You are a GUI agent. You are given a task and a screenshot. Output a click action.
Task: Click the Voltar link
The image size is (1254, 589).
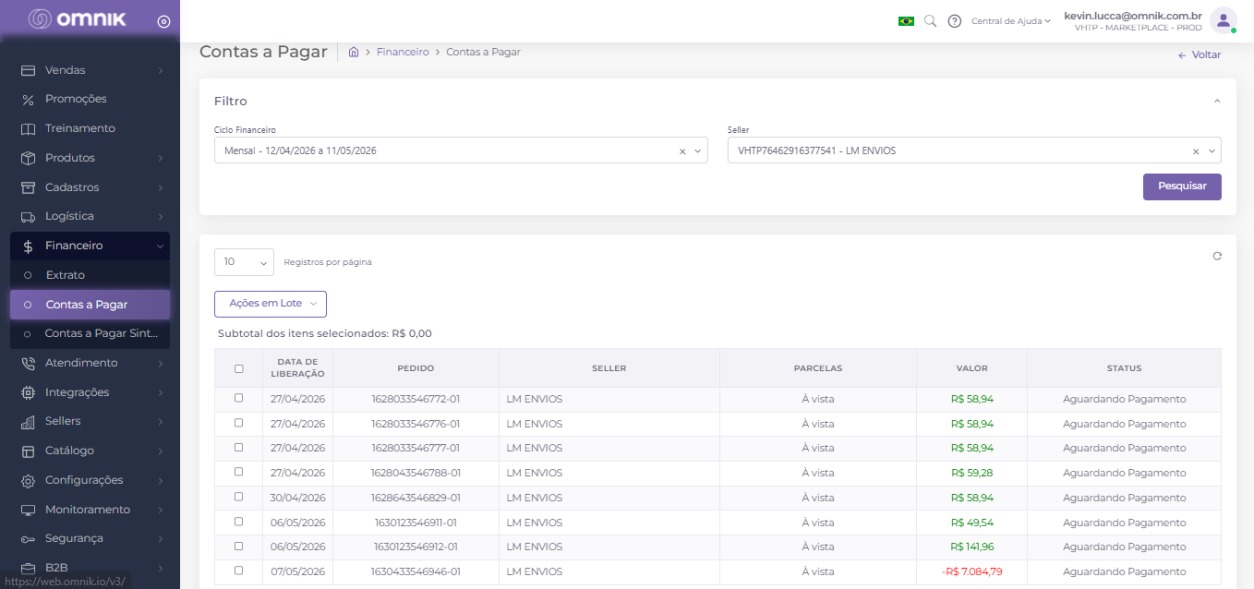tap(1199, 55)
